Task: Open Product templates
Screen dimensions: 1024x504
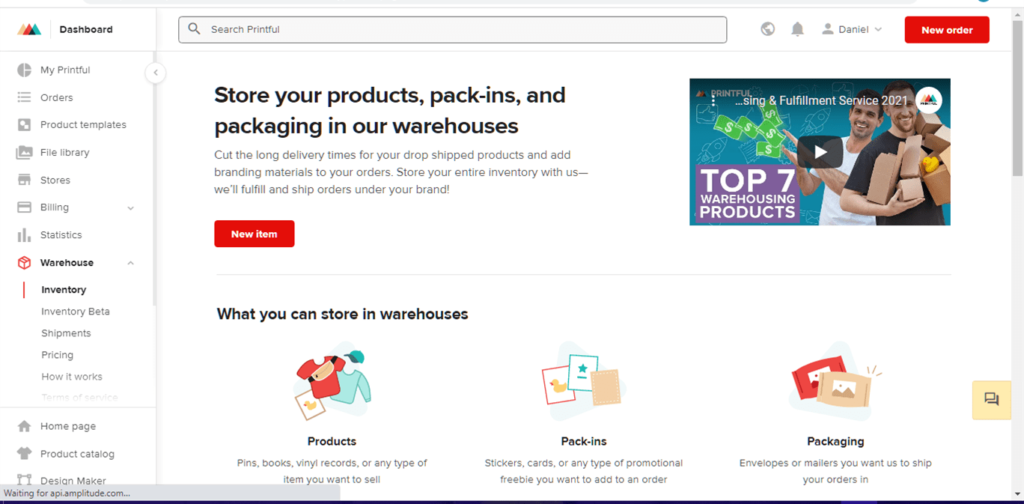Action: coord(84,125)
